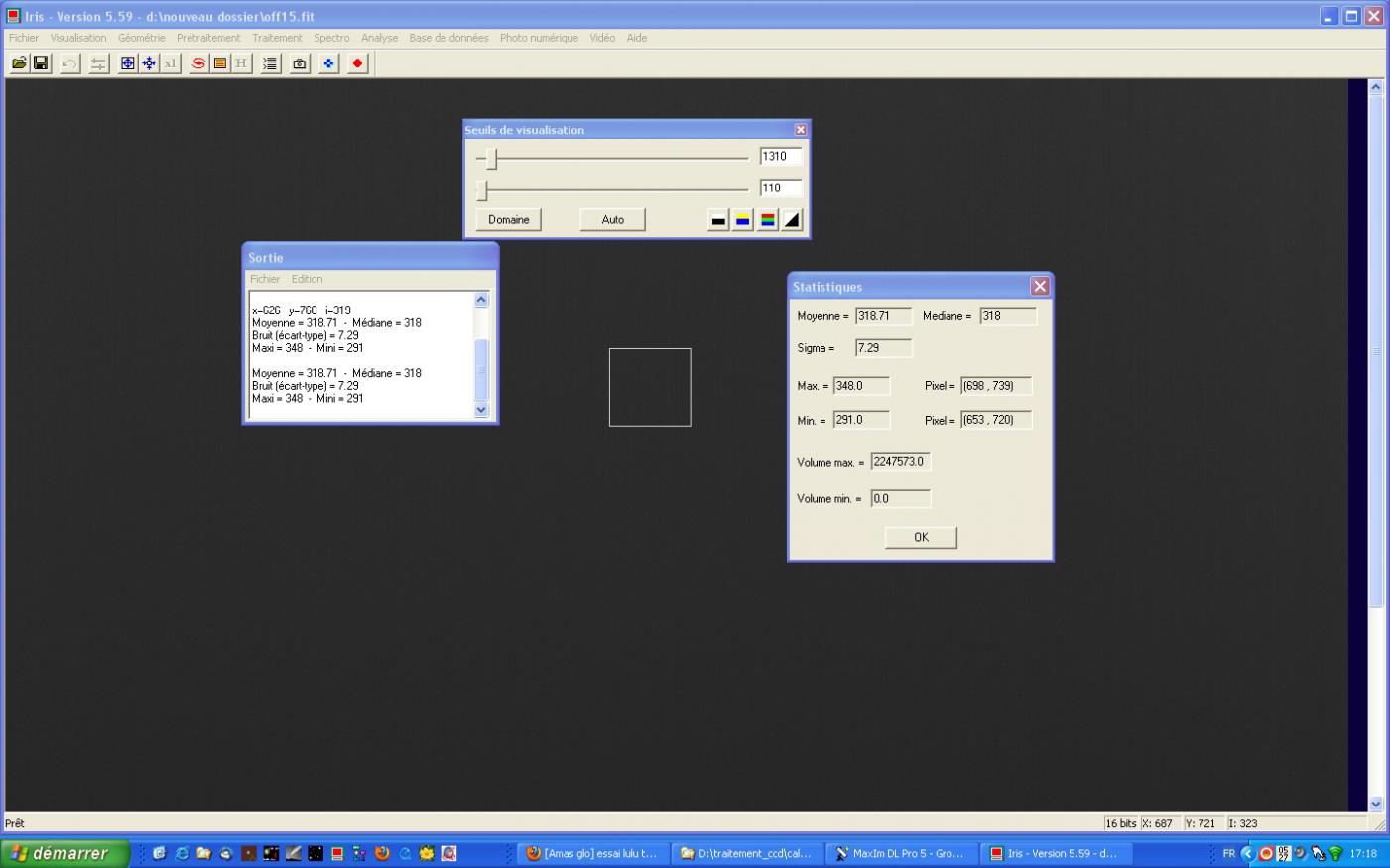This screenshot has width=1390, height=868.
Task: Click the Mediane field showing 318
Action: tap(1009, 316)
